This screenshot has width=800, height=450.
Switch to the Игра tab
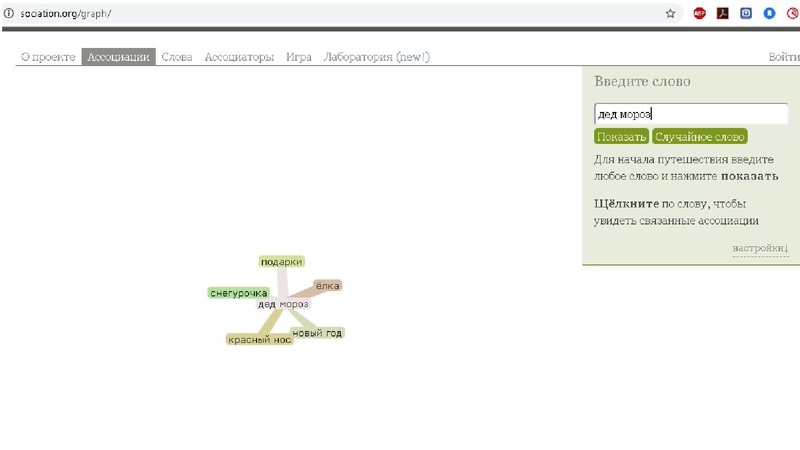coord(299,57)
